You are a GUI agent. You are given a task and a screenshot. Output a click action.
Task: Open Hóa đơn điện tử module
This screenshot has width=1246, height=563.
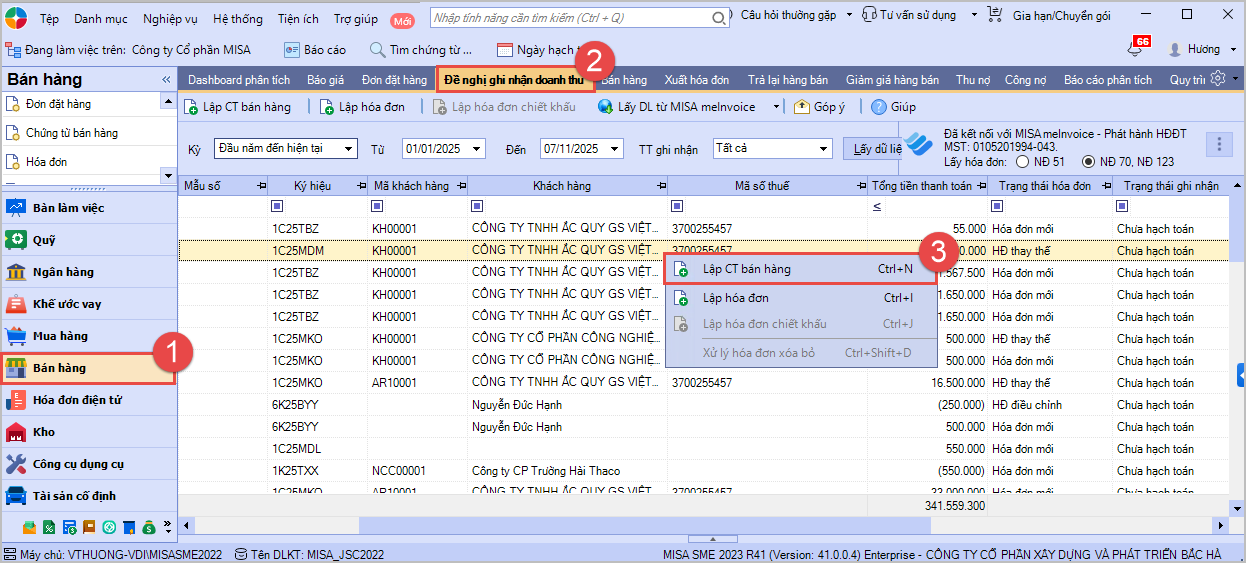coord(76,400)
